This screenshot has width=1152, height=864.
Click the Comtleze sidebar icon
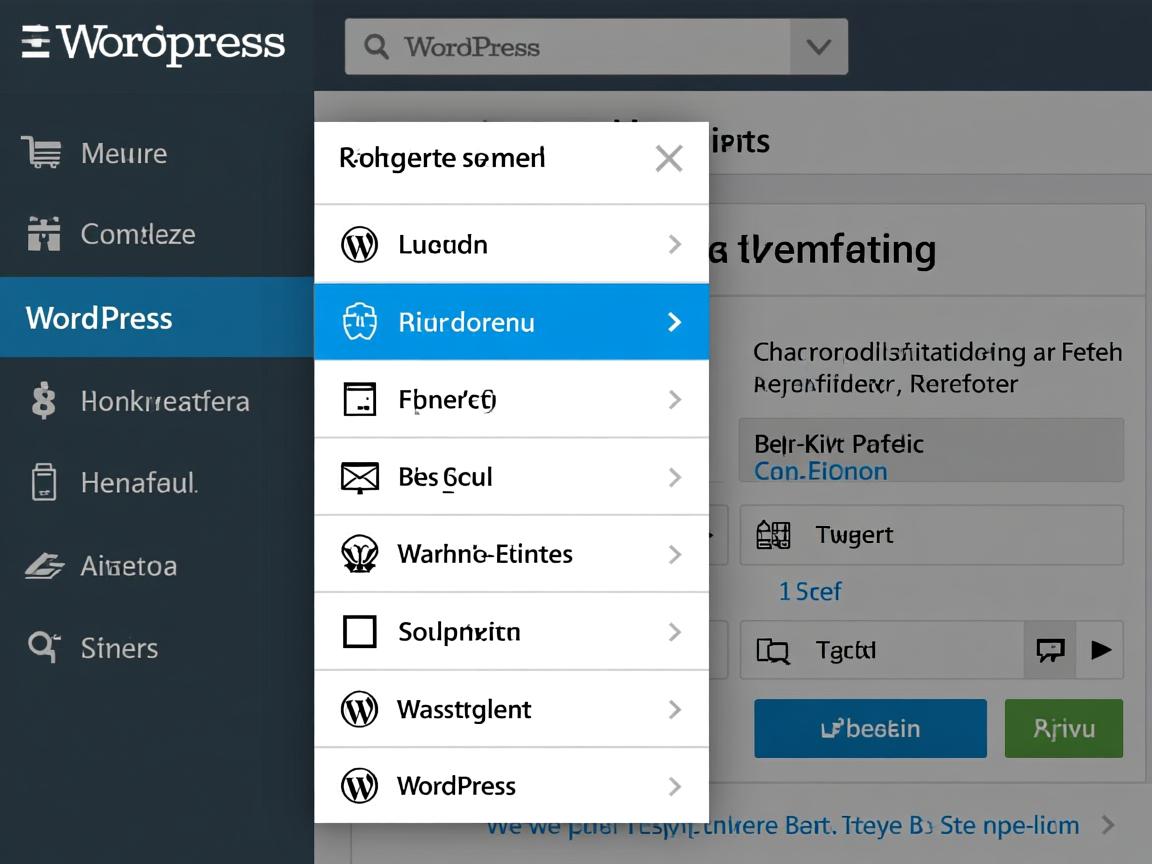(x=43, y=234)
